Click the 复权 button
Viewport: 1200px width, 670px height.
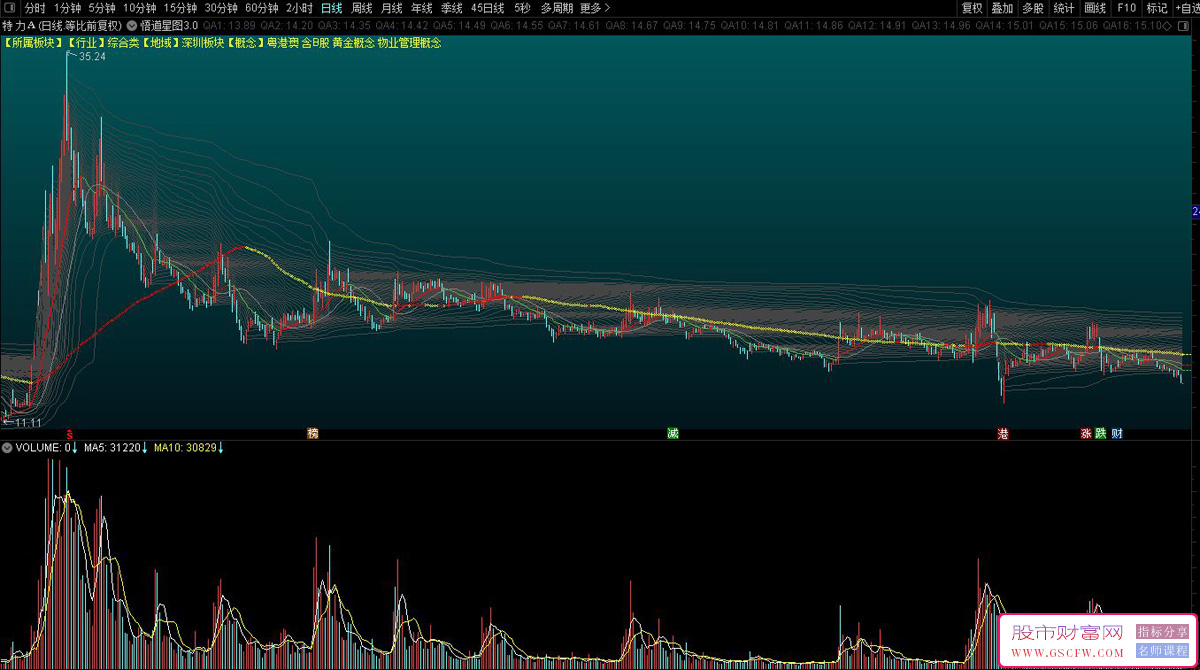(972, 8)
